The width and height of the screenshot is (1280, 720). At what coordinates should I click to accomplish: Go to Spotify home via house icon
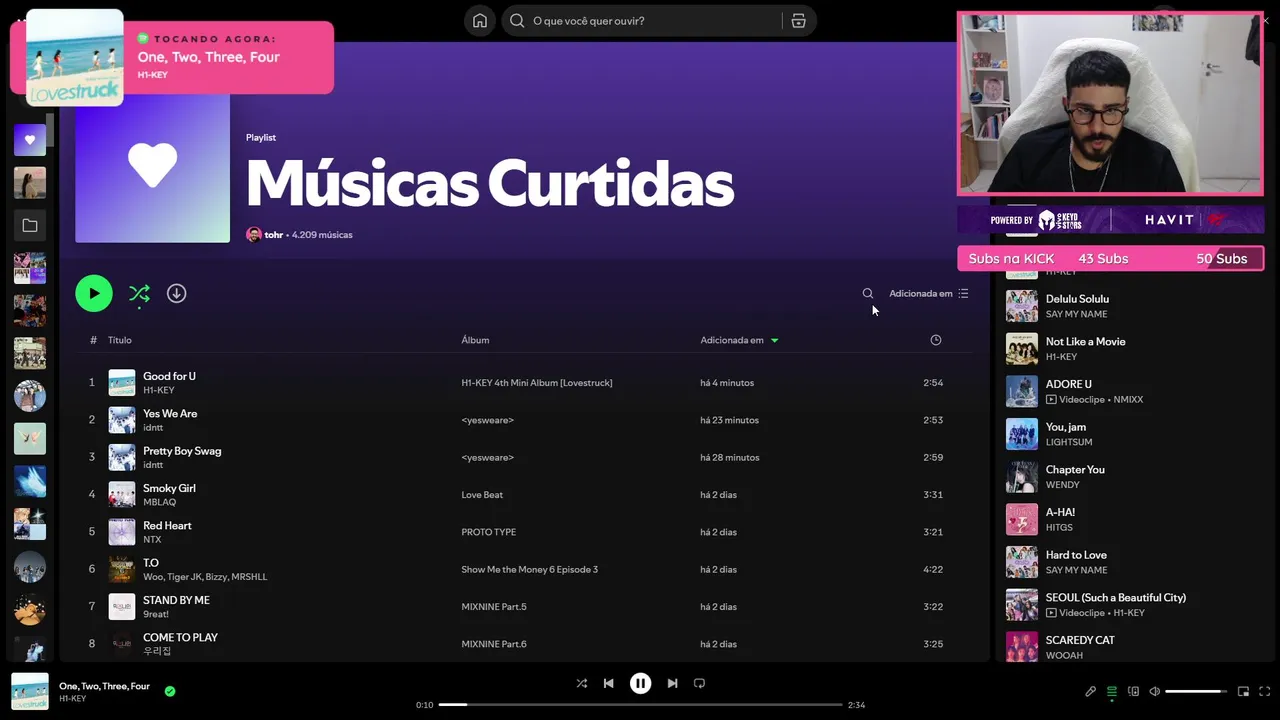point(480,21)
